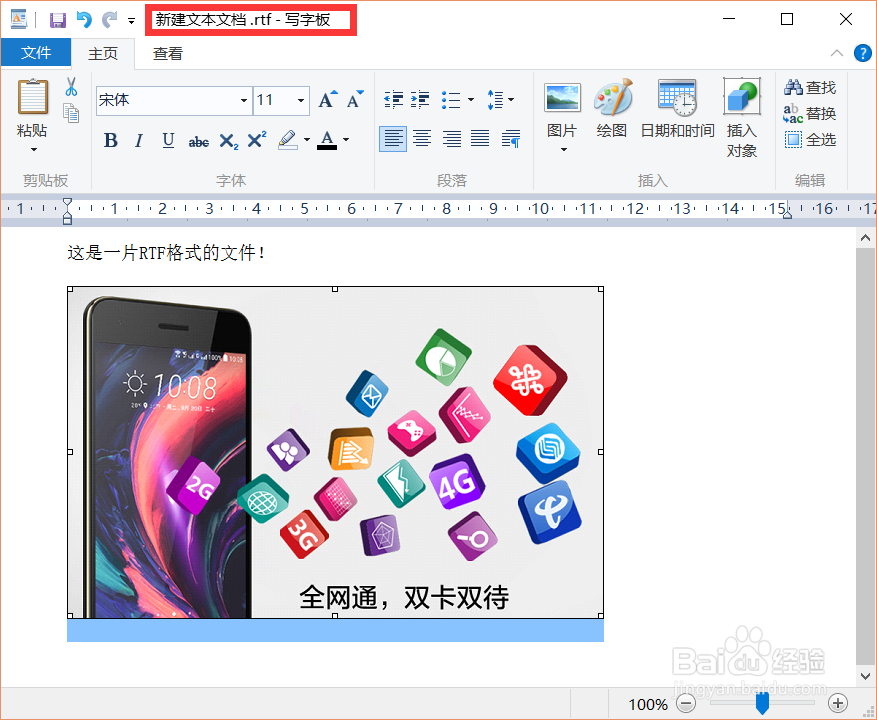
Task: Click the zoom slider handle
Action: click(762, 703)
